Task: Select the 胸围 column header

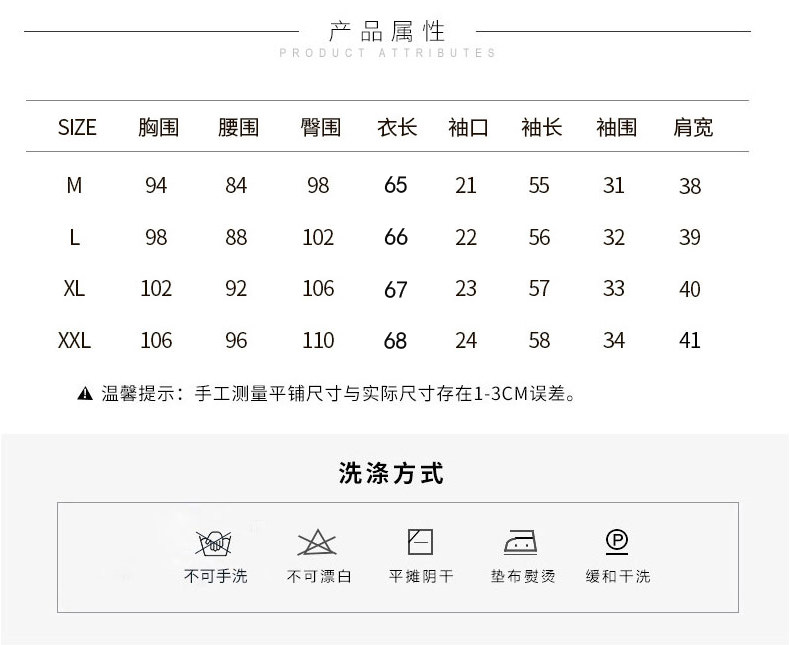Action: 158,127
